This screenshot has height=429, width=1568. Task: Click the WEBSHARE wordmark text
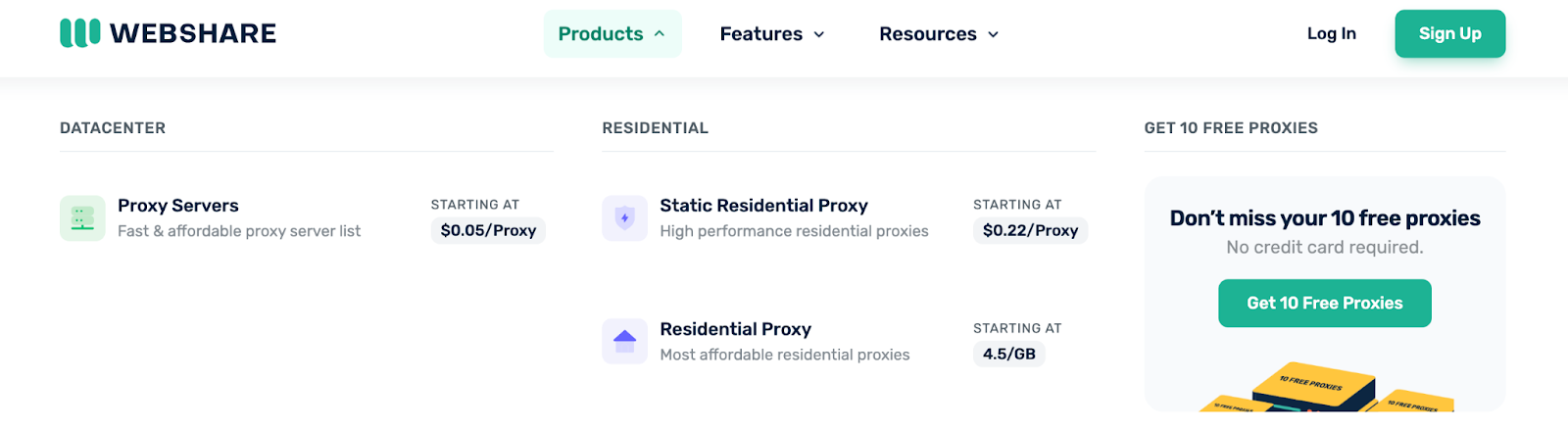(x=193, y=33)
